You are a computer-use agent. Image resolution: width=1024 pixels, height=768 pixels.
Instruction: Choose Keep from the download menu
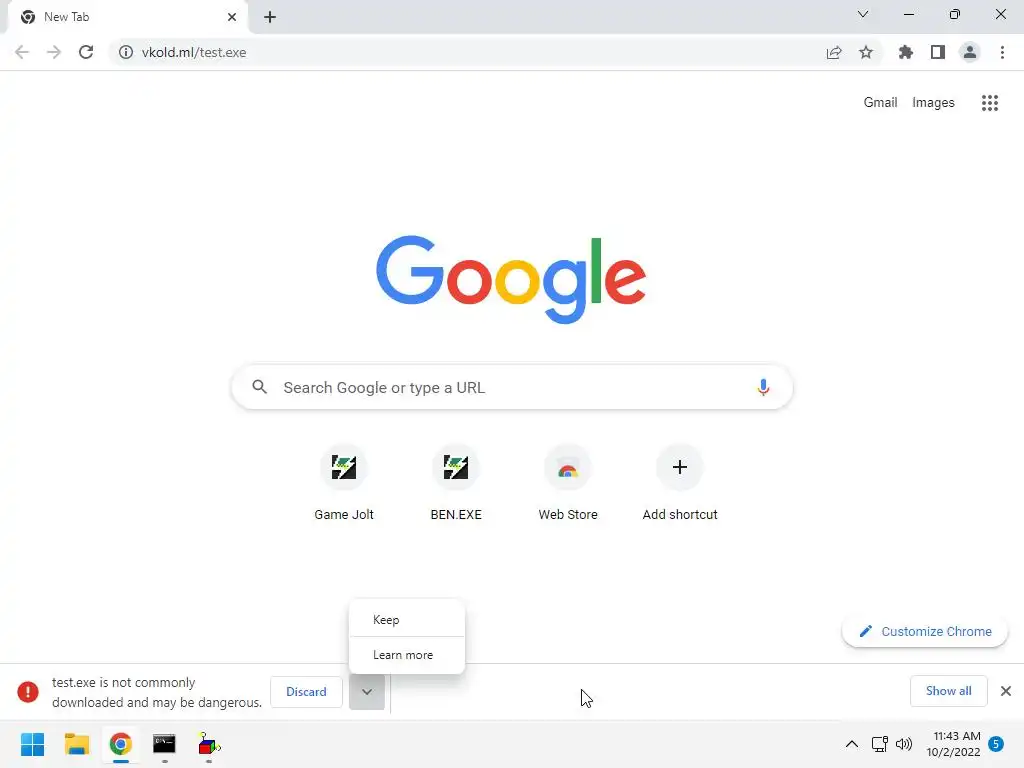click(407, 620)
